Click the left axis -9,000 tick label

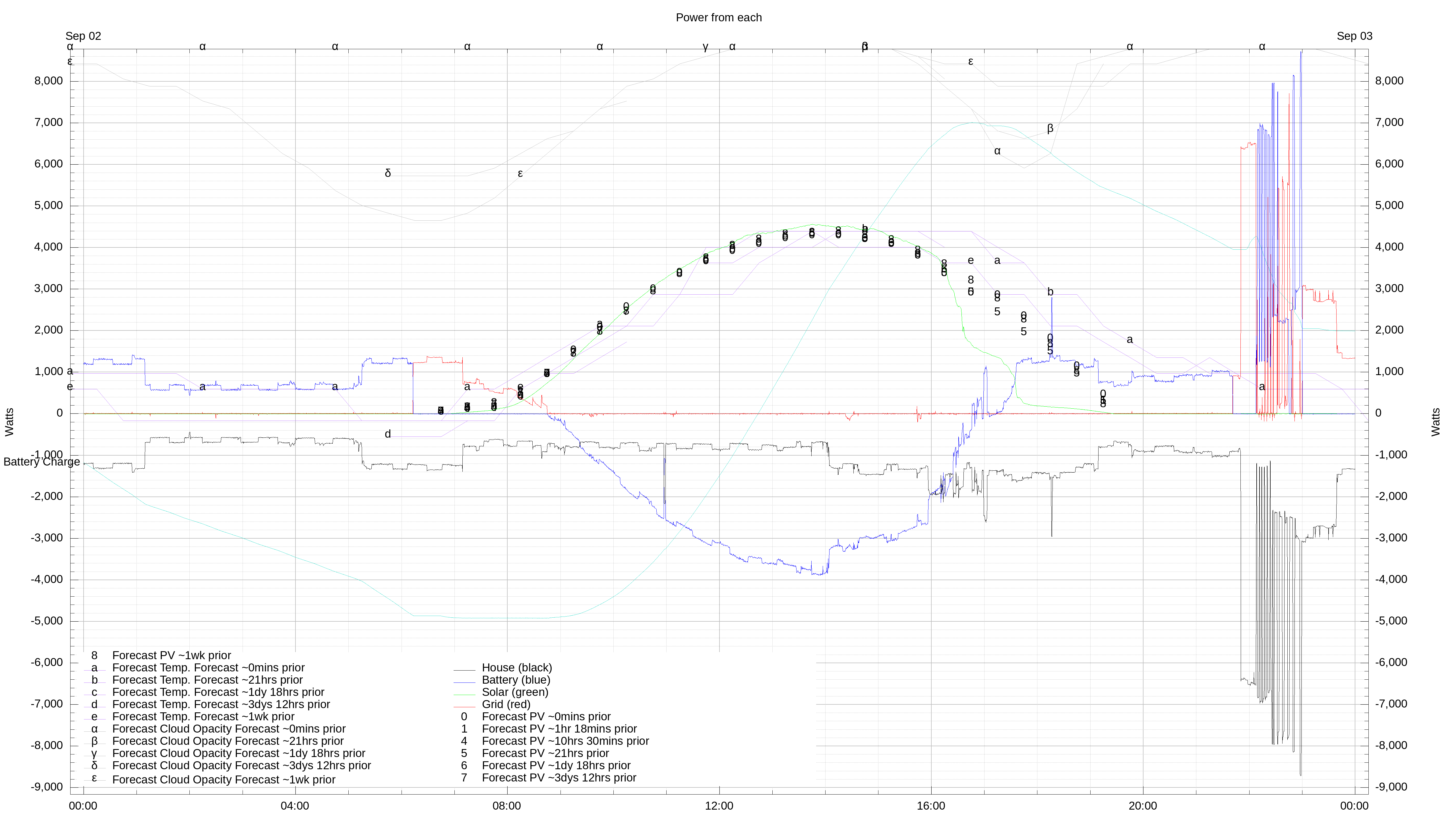point(47,787)
